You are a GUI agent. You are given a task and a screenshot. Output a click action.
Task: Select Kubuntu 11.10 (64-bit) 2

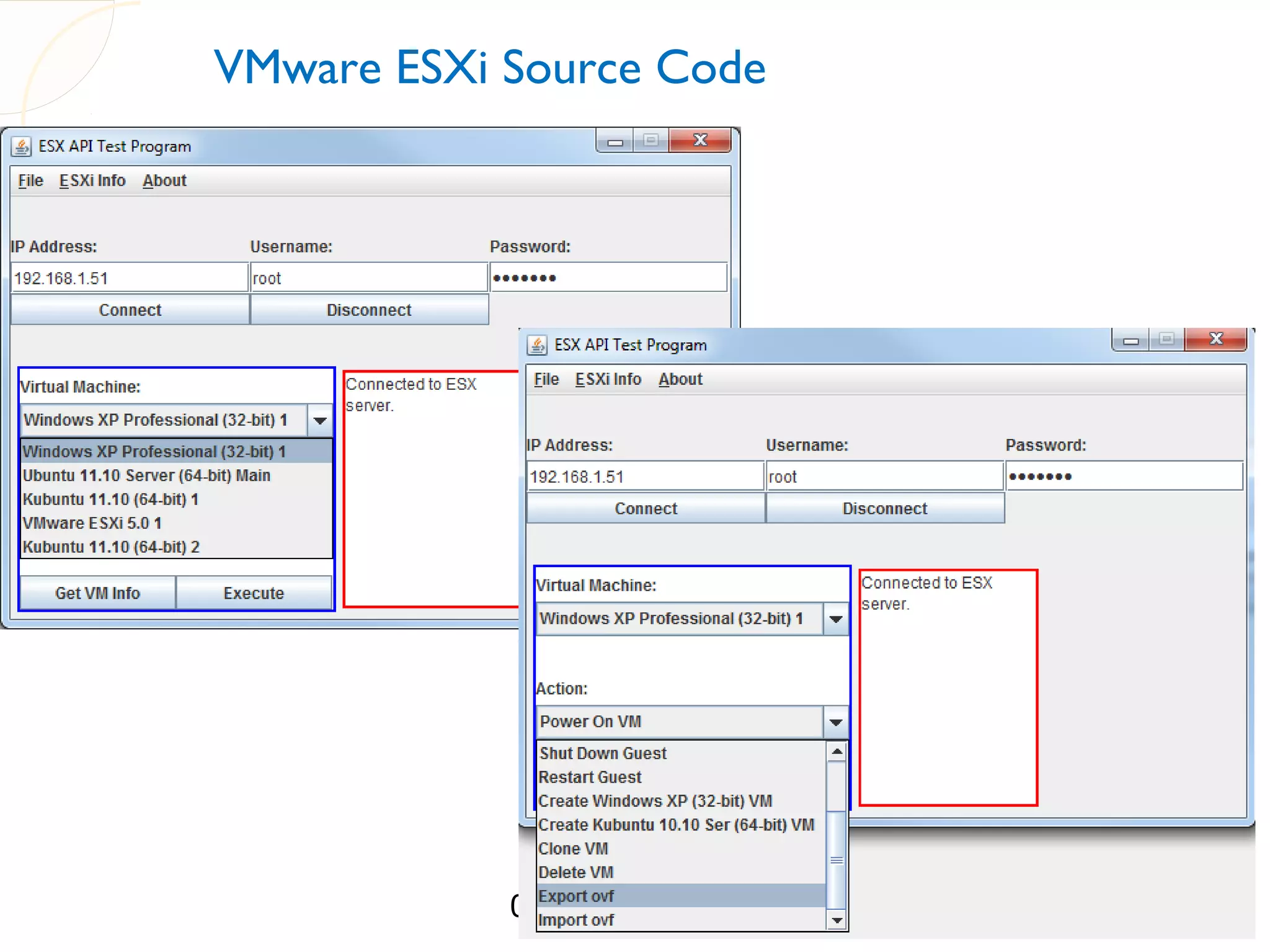(x=177, y=547)
